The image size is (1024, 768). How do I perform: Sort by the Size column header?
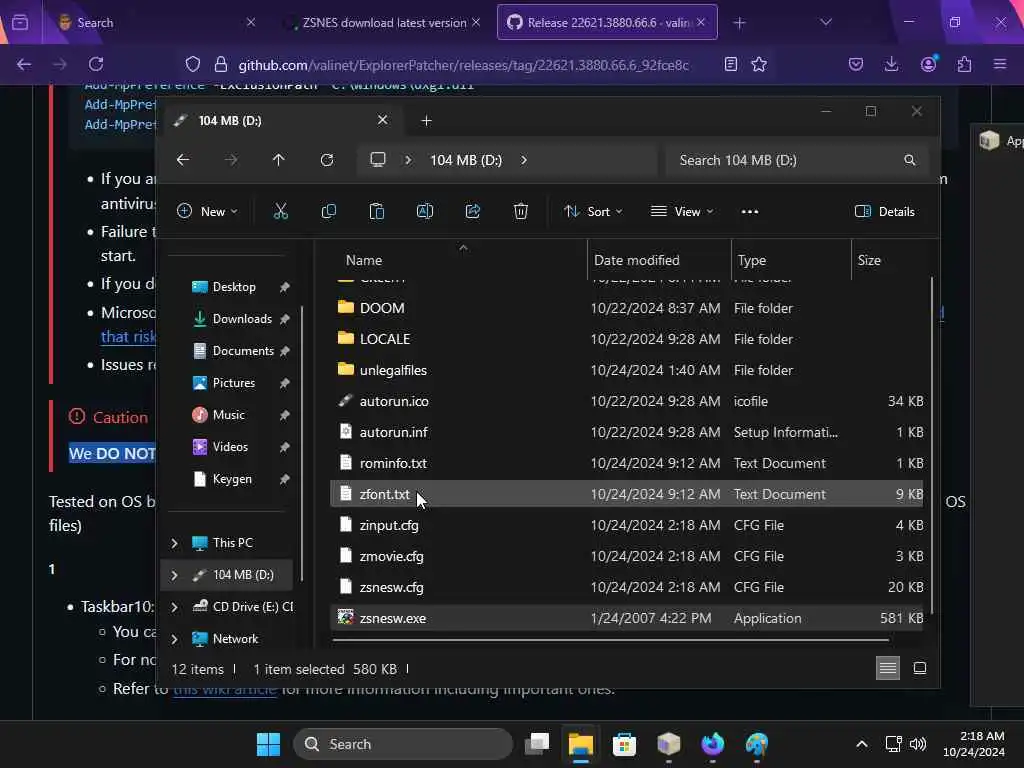point(869,260)
